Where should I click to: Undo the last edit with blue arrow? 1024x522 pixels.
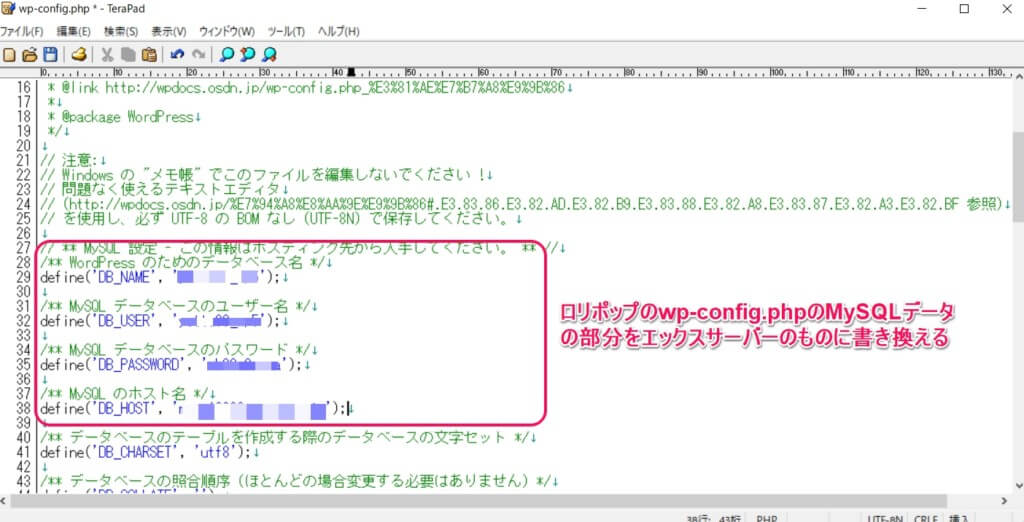tap(177, 55)
